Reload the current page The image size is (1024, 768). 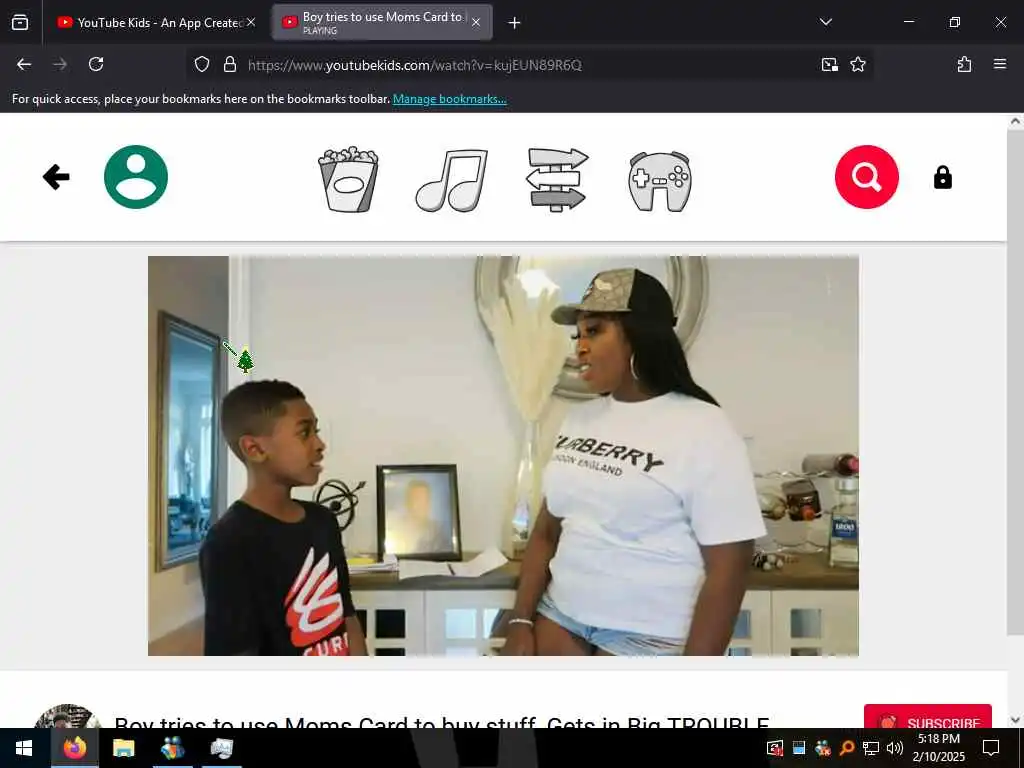(x=96, y=64)
